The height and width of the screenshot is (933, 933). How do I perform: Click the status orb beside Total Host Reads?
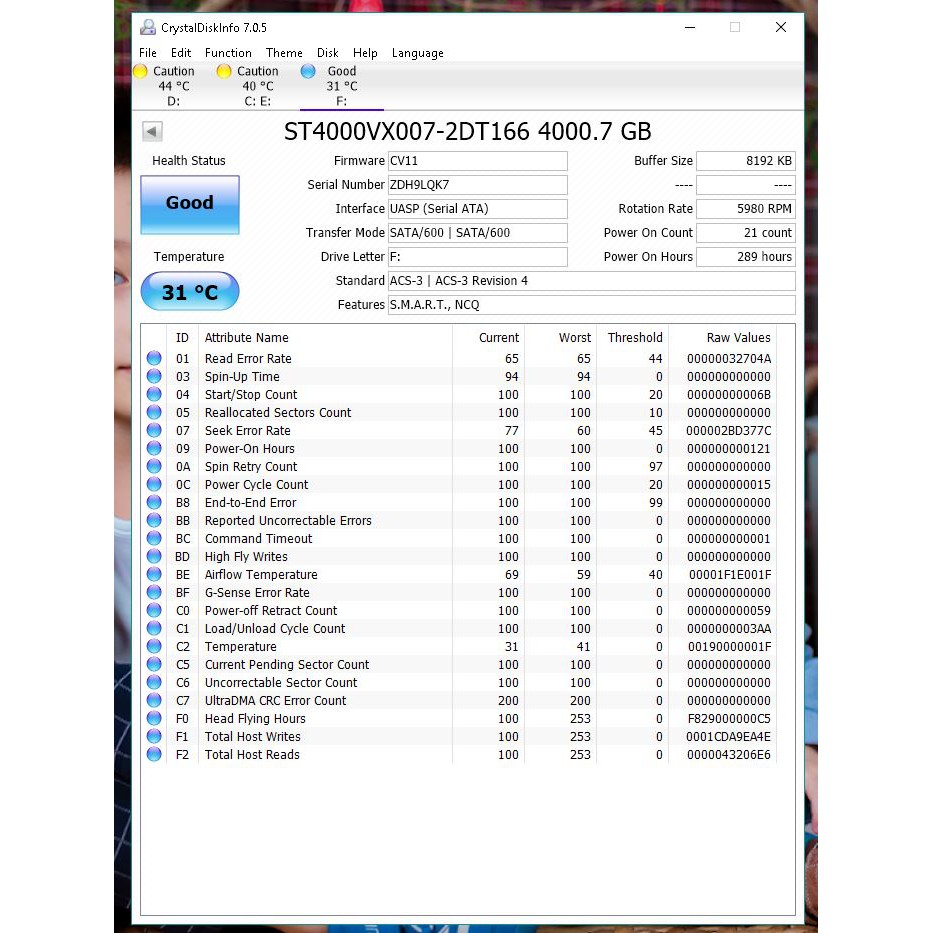tap(154, 755)
